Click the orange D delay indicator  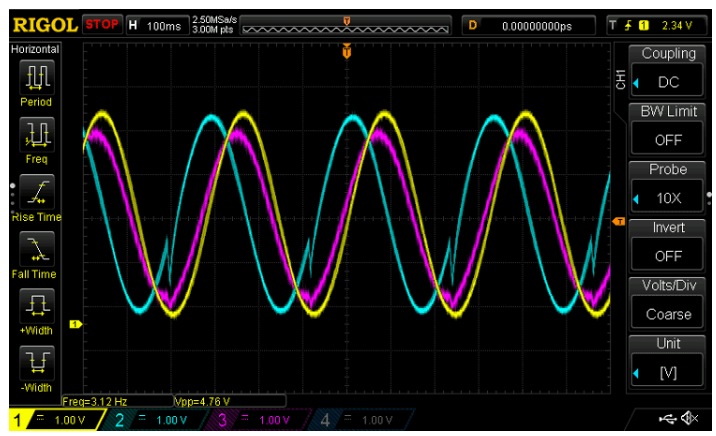click(x=473, y=25)
